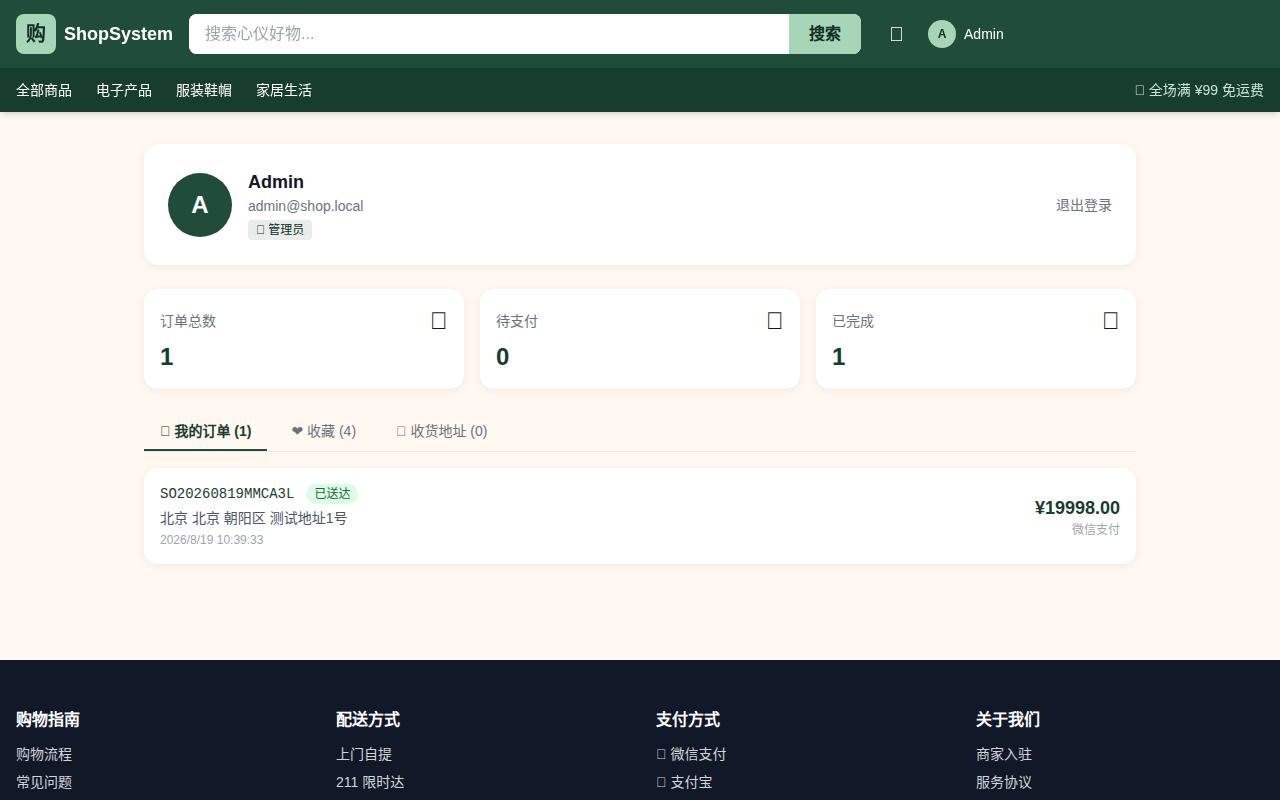Click the order total ¥19998.00
Screen dimensions: 1280x800
point(1077,508)
